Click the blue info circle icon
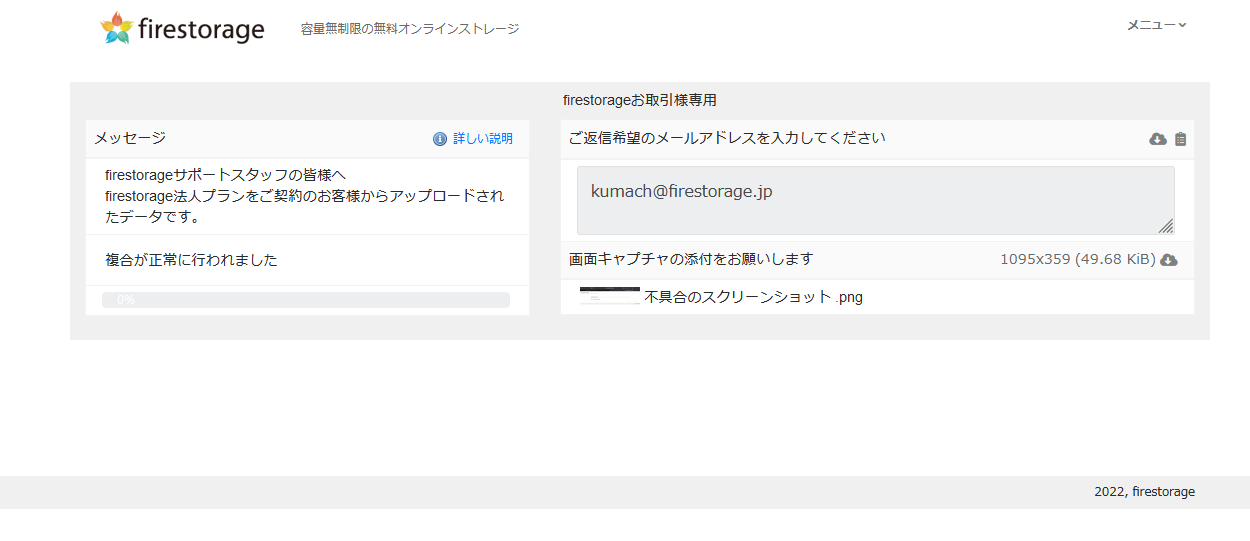This screenshot has width=1250, height=541. (x=440, y=139)
